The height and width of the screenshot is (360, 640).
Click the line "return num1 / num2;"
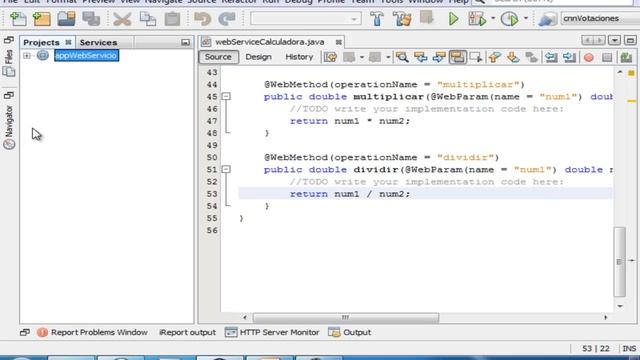350,194
